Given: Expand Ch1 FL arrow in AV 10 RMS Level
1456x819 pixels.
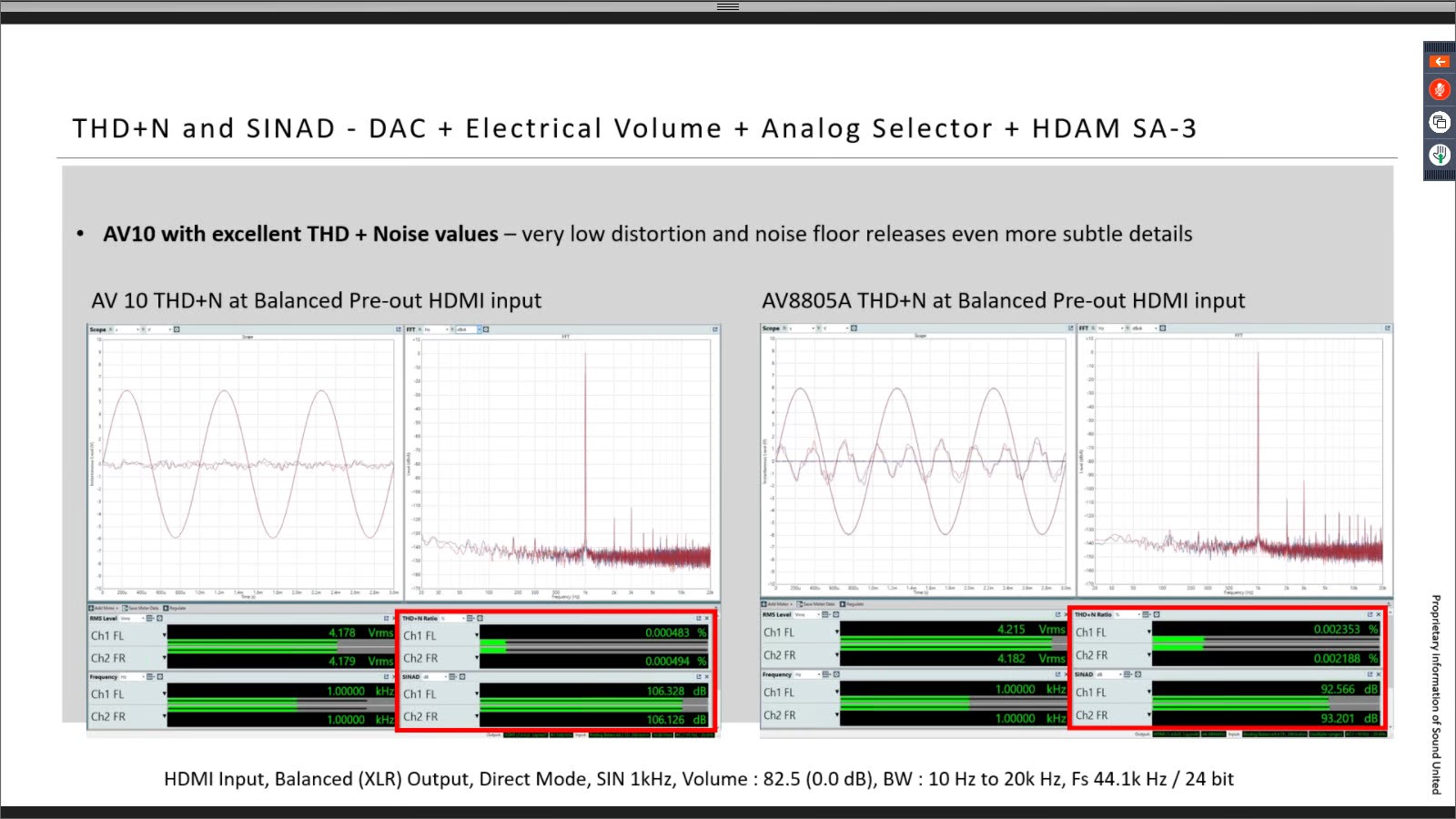Looking at the screenshot, I should pos(165,633).
